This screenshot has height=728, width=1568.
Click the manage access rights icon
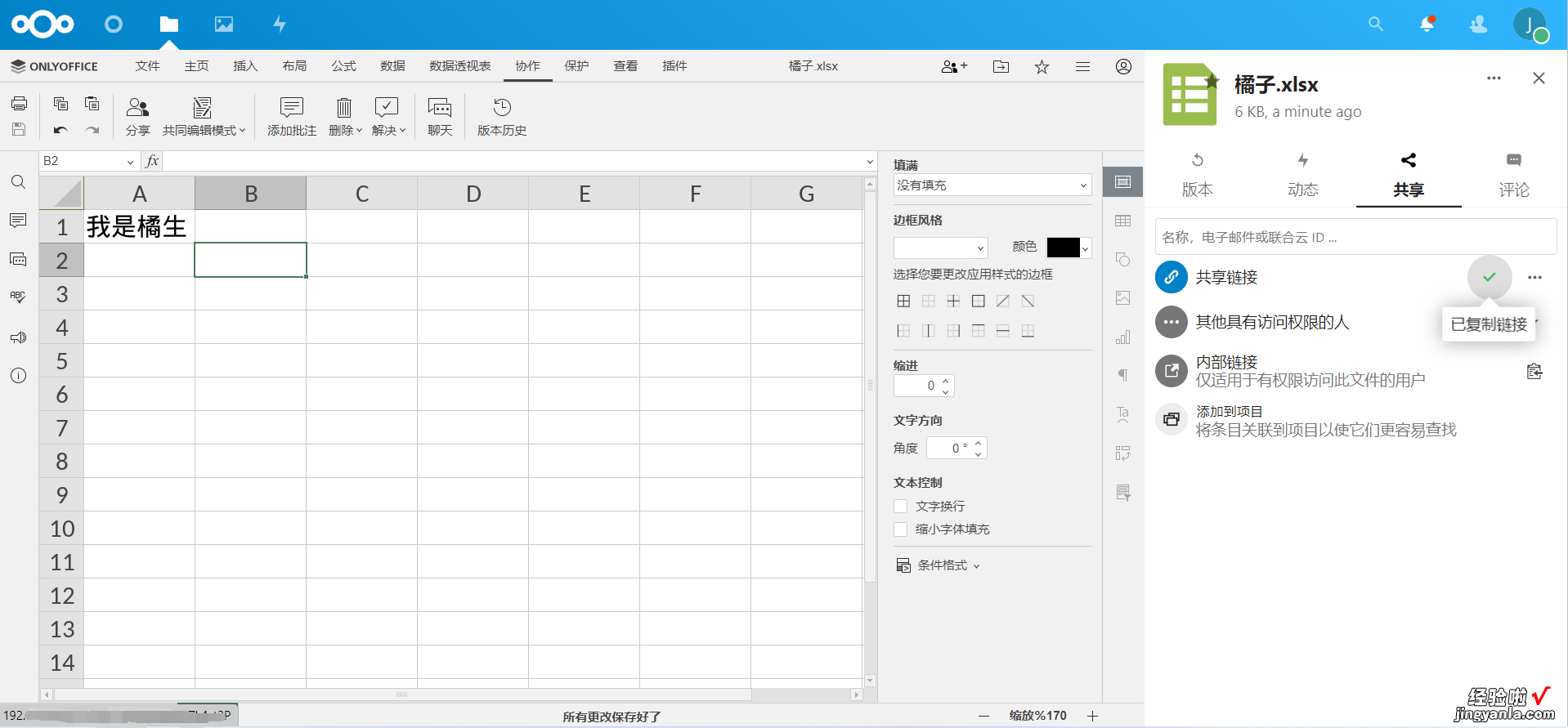pos(954,67)
